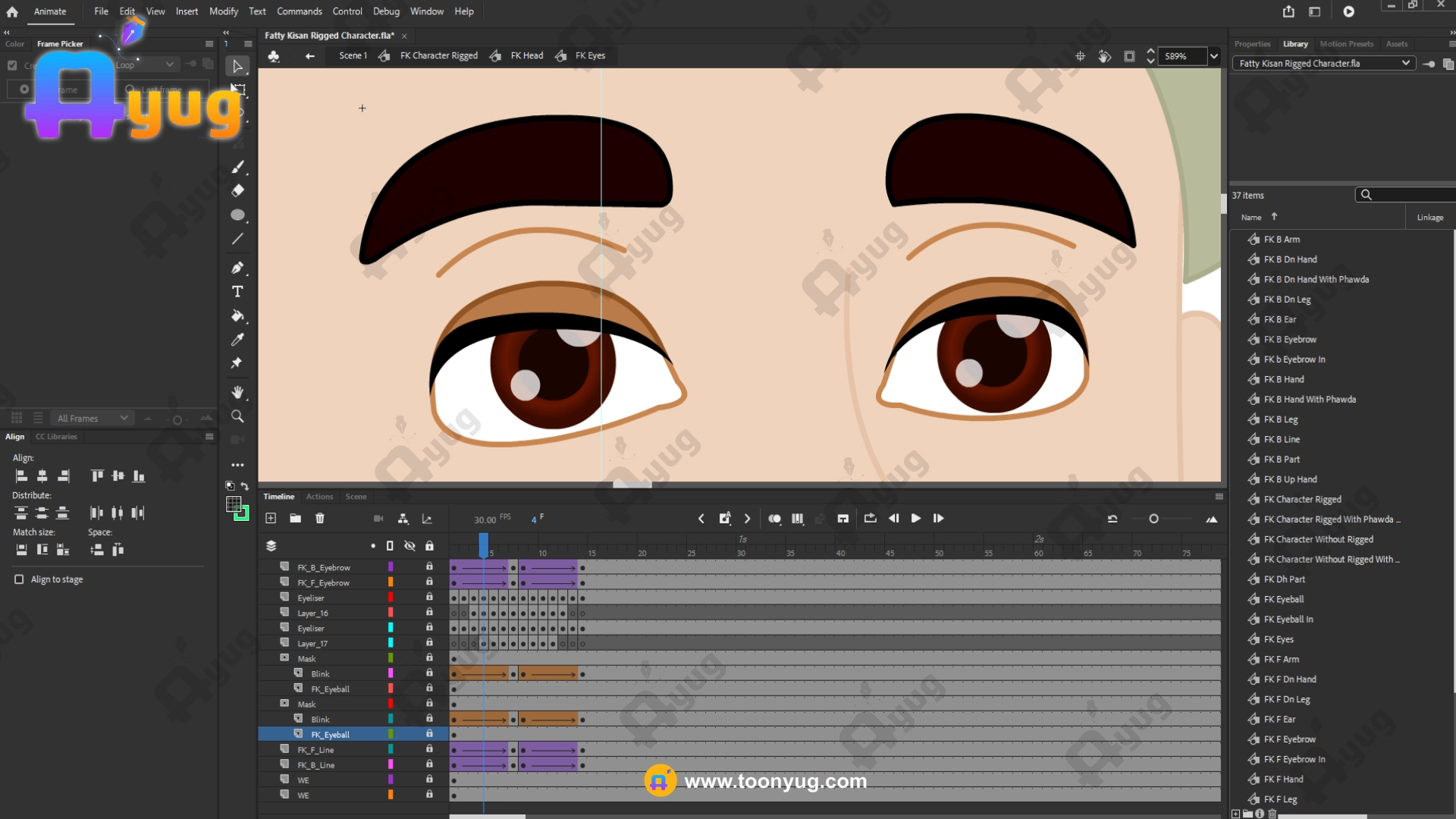The image size is (1456, 819).
Task: Enable Align to stage checkbox
Action: (19, 579)
